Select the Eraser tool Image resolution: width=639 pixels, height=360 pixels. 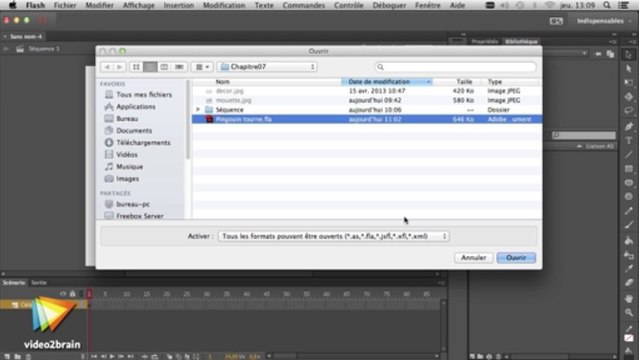[628, 283]
